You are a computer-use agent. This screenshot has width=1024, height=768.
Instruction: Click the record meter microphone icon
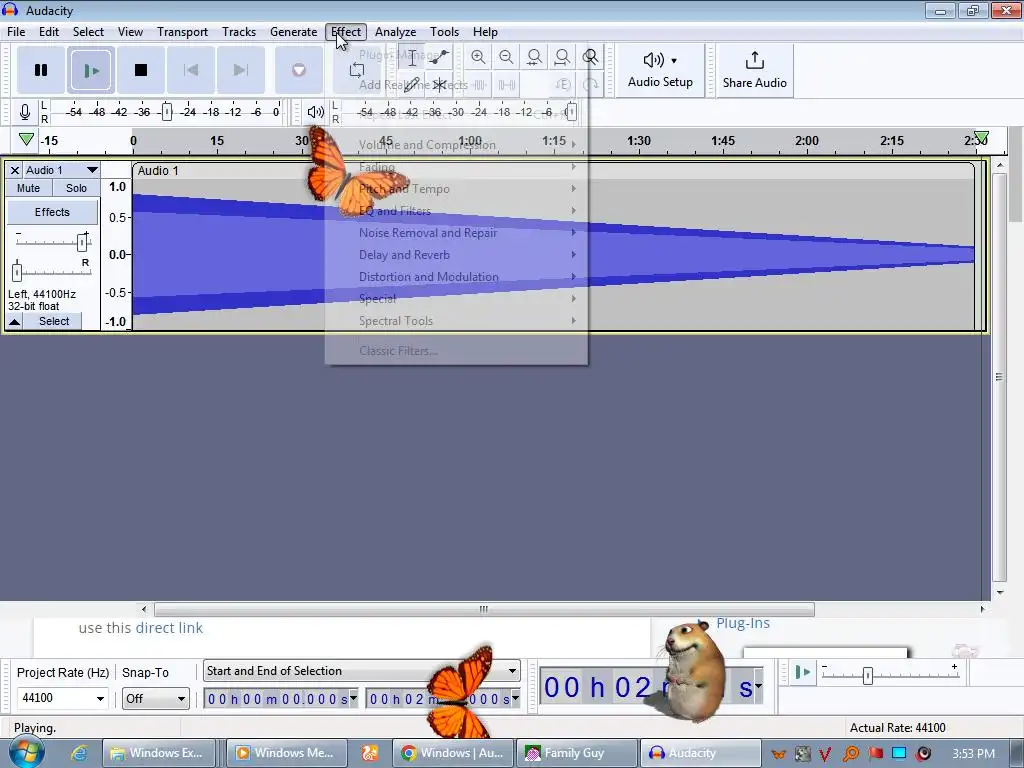pyautogui.click(x=25, y=112)
